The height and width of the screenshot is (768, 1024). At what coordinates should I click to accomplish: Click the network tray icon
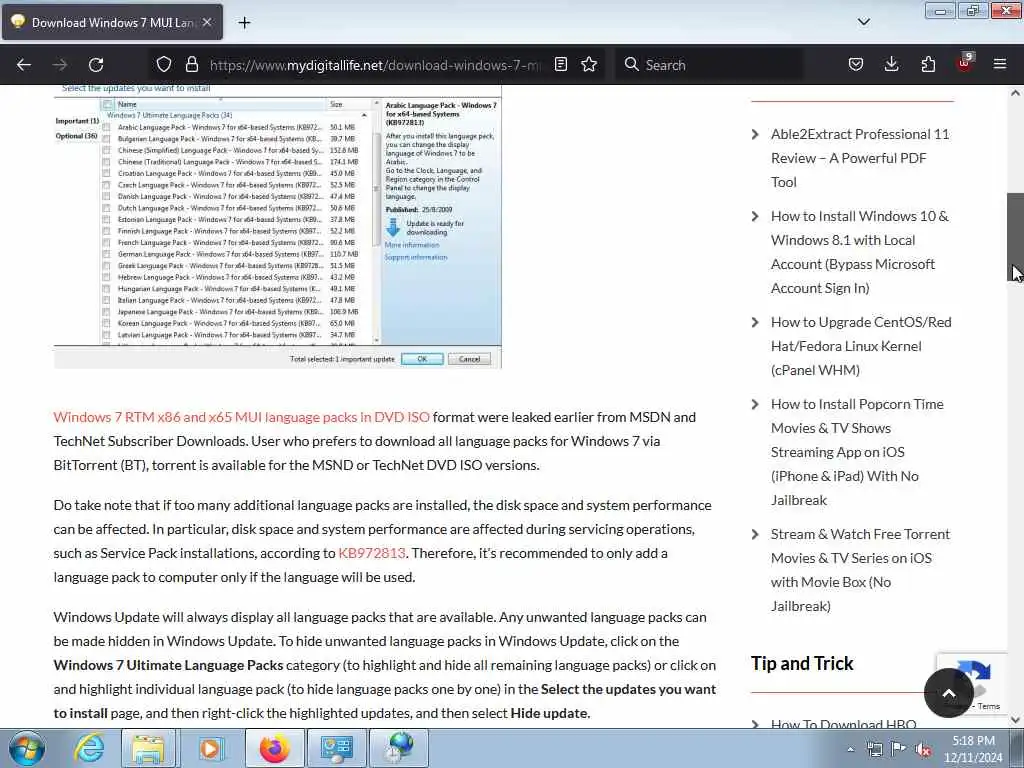[874, 750]
